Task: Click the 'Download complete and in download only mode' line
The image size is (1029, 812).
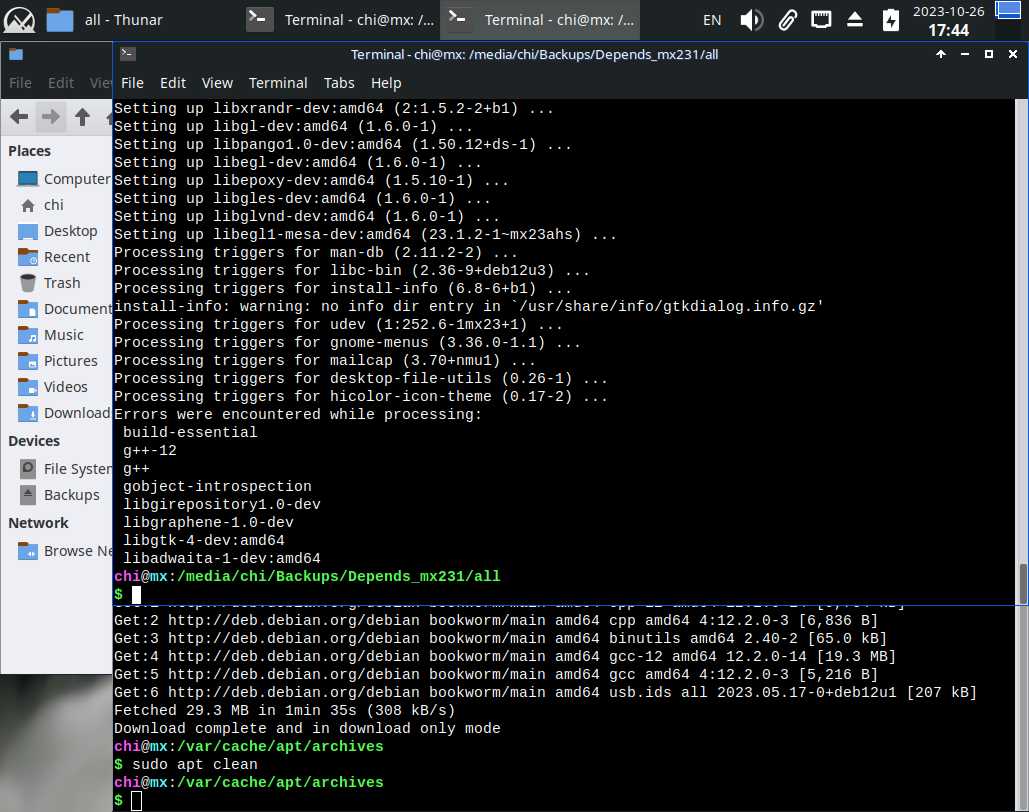Action: pyautogui.click(x=307, y=728)
